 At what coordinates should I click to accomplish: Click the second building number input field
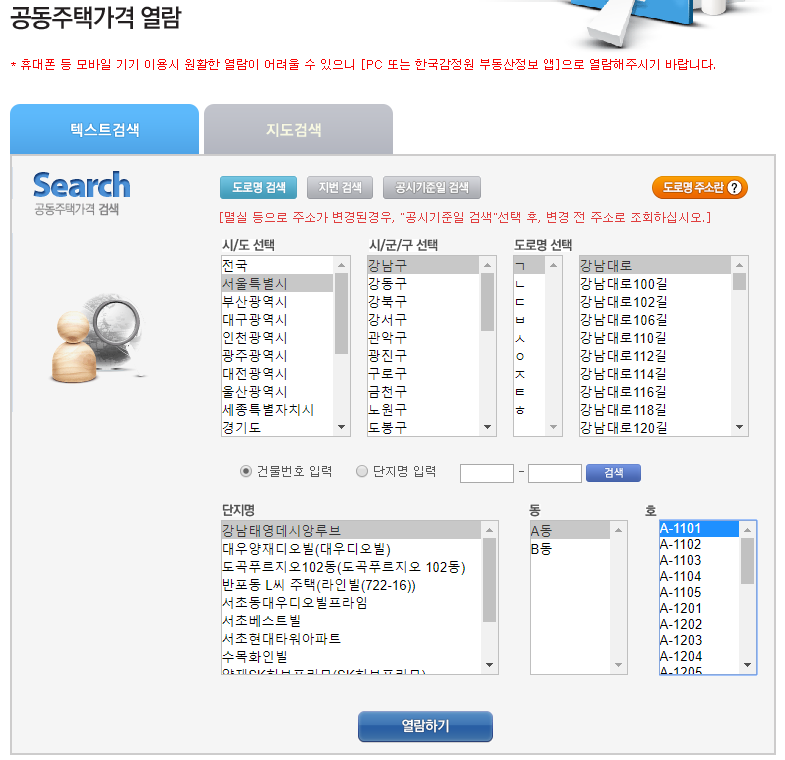click(x=555, y=473)
